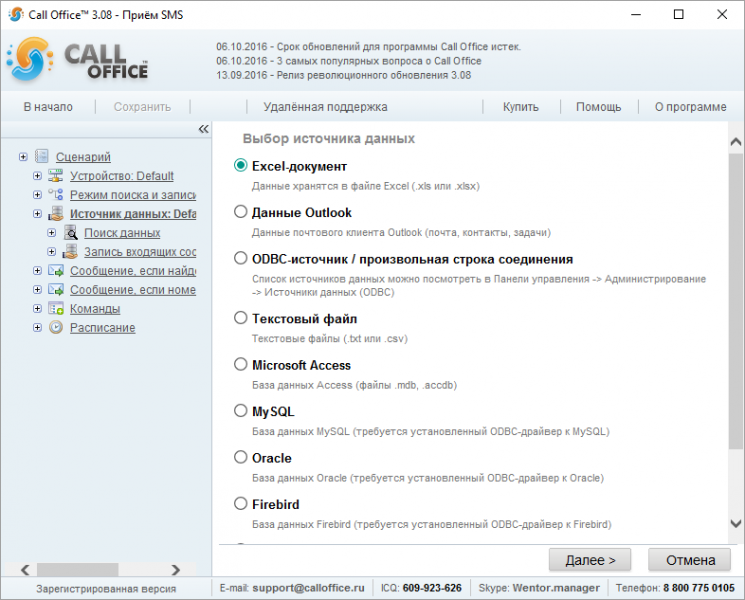This screenshot has width=745, height=600.
Task: Click the scroll up arrow
Action: pyautogui.click(x=735, y=142)
